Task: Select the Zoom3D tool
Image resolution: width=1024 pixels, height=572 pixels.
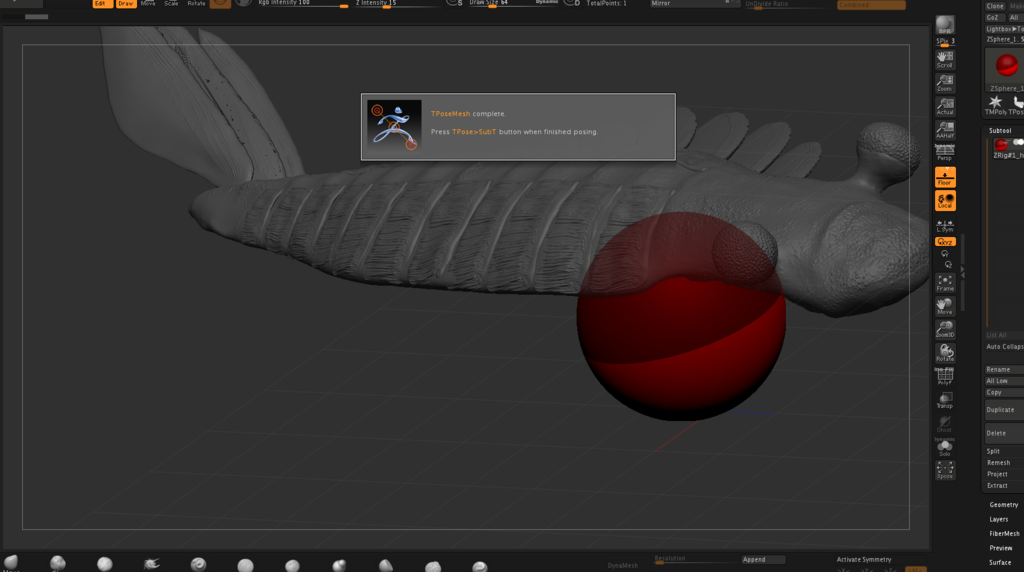Action: pos(944,329)
